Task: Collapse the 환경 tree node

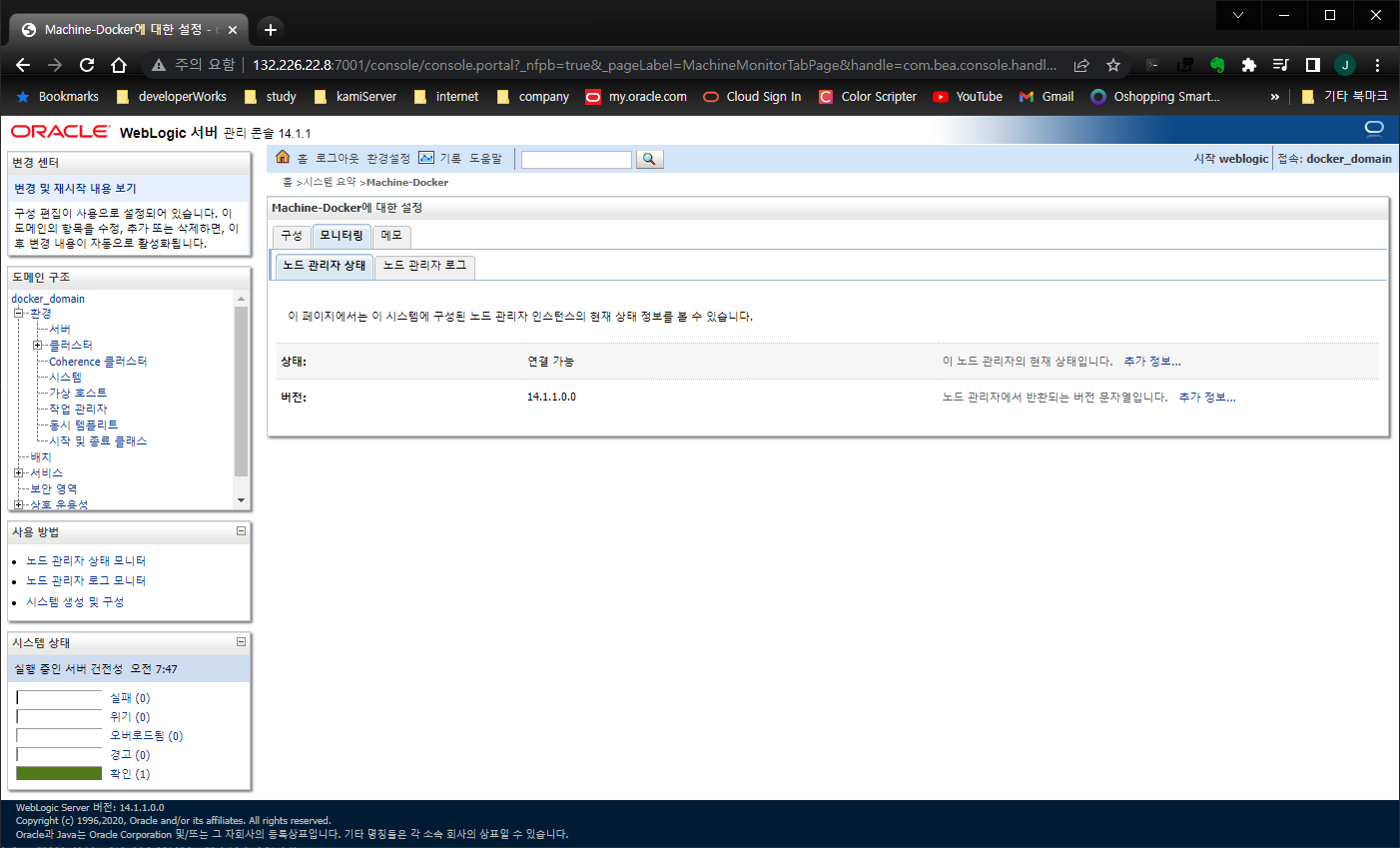Action: click(19, 314)
